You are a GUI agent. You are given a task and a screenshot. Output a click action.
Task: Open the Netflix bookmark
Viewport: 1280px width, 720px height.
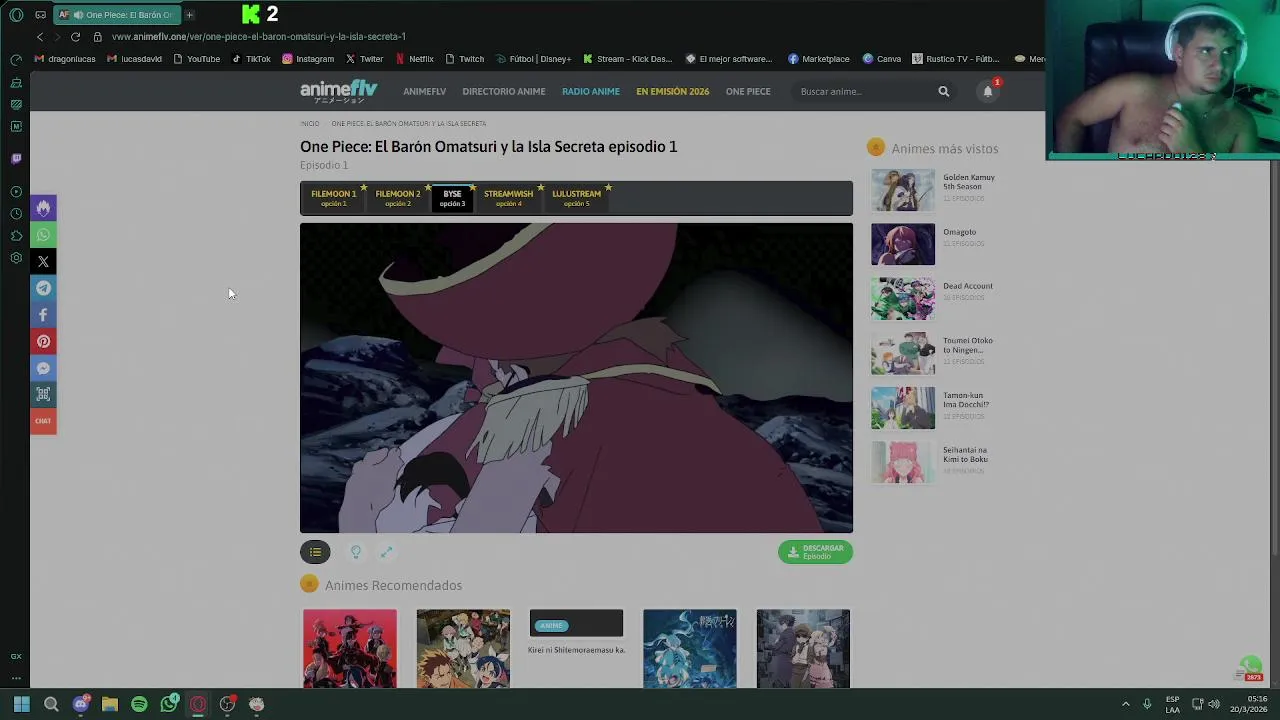click(414, 59)
